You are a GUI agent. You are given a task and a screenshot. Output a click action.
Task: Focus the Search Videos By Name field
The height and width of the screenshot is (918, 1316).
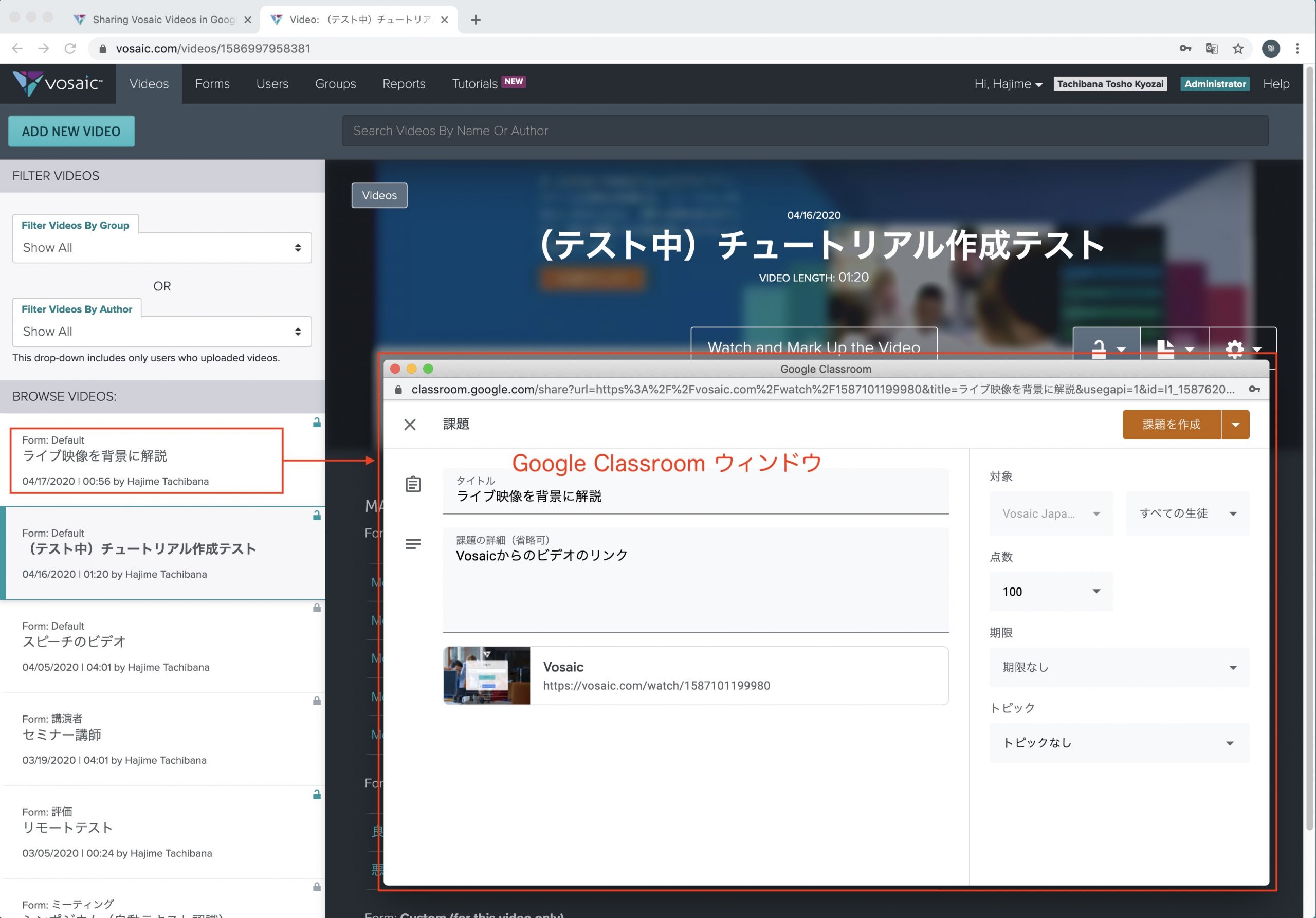tap(805, 131)
